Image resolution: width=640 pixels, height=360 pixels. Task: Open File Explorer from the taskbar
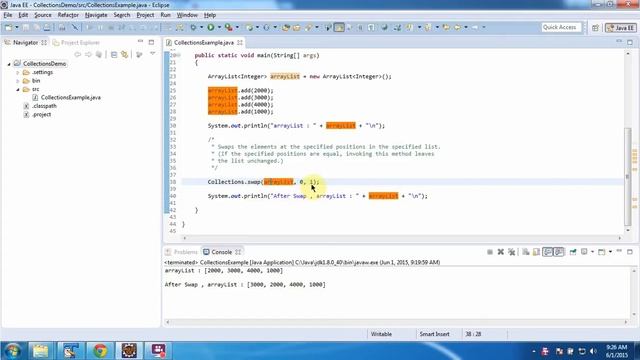40,351
